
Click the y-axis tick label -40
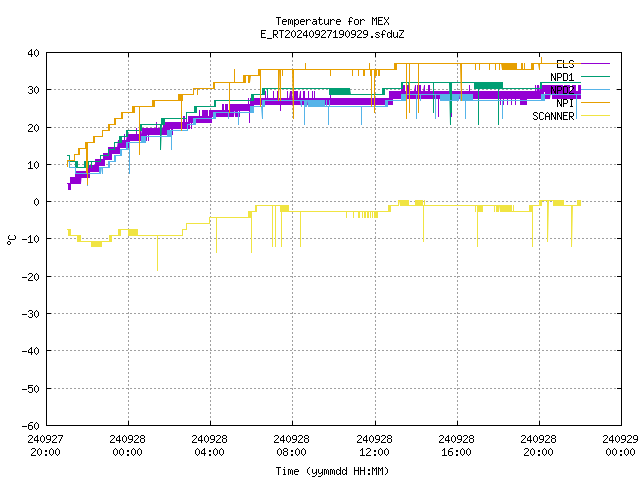(31, 351)
